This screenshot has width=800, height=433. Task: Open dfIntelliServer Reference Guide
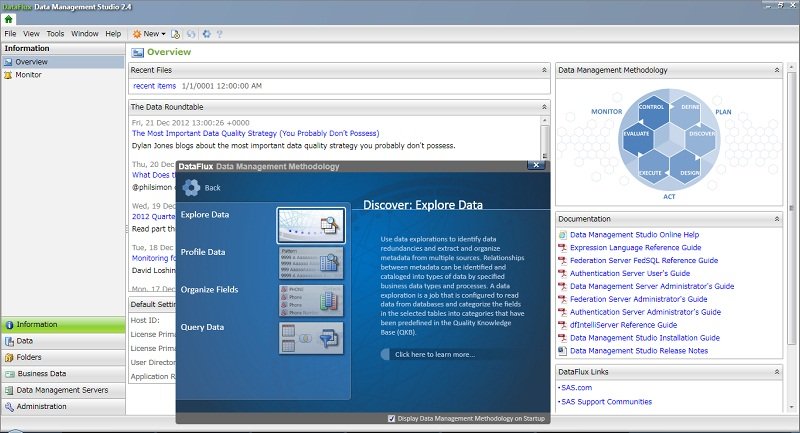click(623, 325)
